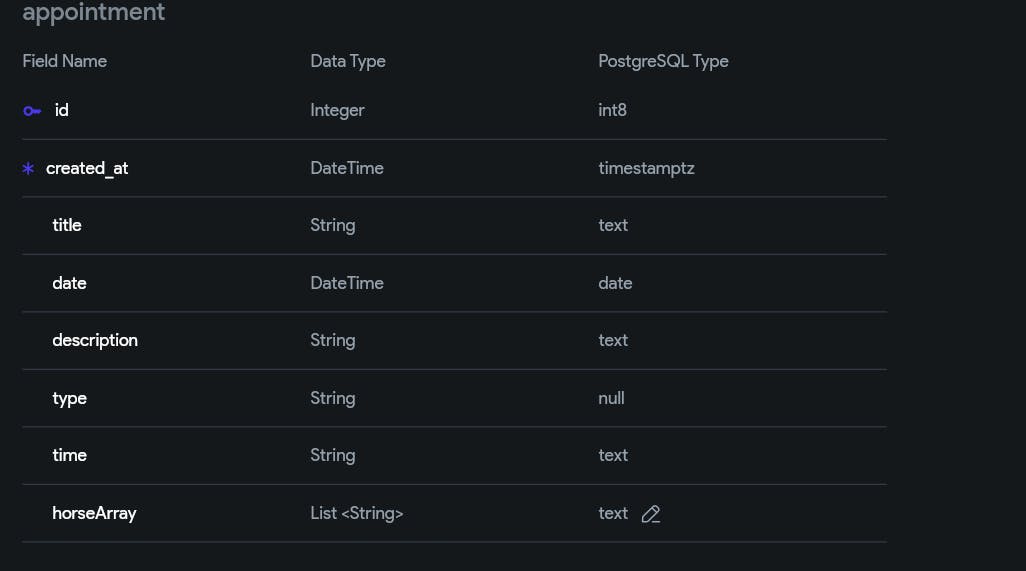Screen dimensions: 1026x571
Task: Click the PostgreSQL Type column header
Action: click(663, 61)
